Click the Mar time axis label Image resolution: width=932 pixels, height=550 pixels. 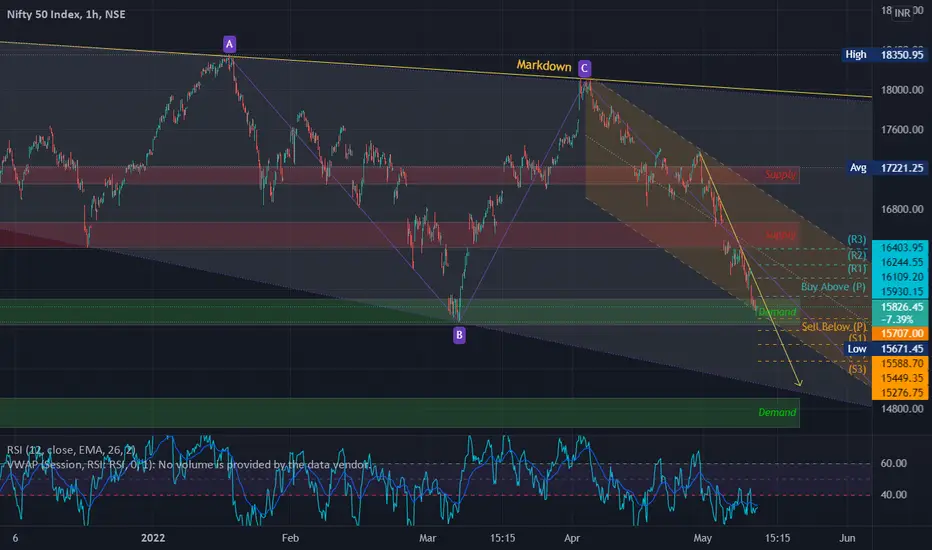[x=427, y=538]
